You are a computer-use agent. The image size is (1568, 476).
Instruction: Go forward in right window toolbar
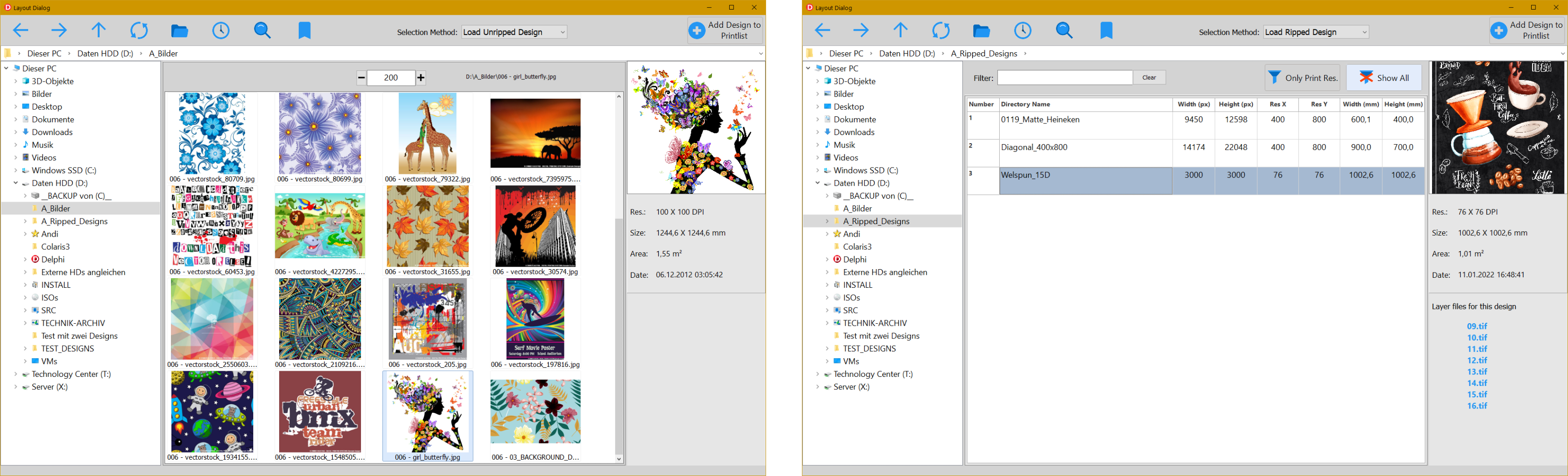[861, 31]
